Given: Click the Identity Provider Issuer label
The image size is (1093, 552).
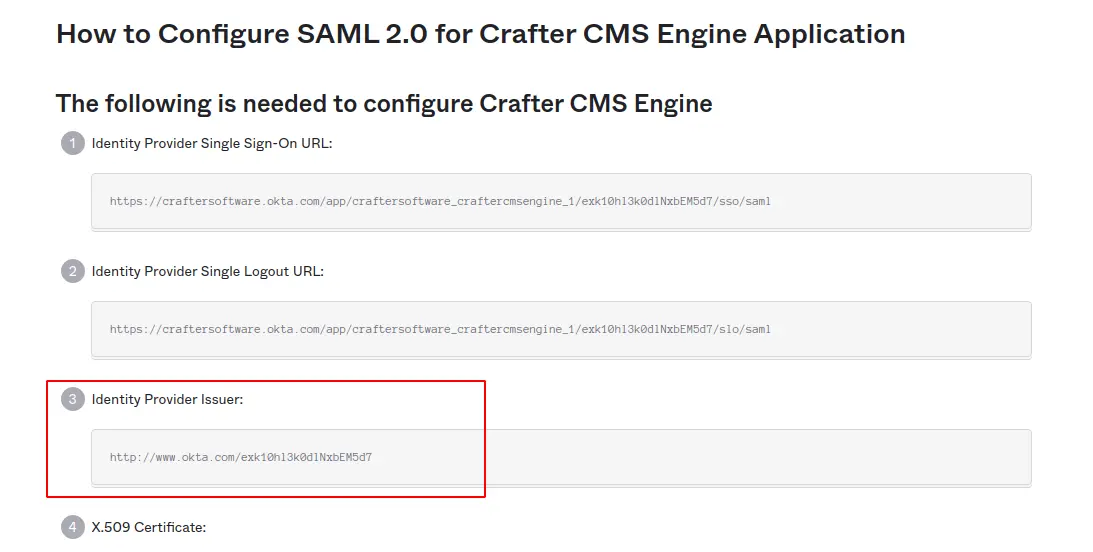Looking at the screenshot, I should click(167, 399).
